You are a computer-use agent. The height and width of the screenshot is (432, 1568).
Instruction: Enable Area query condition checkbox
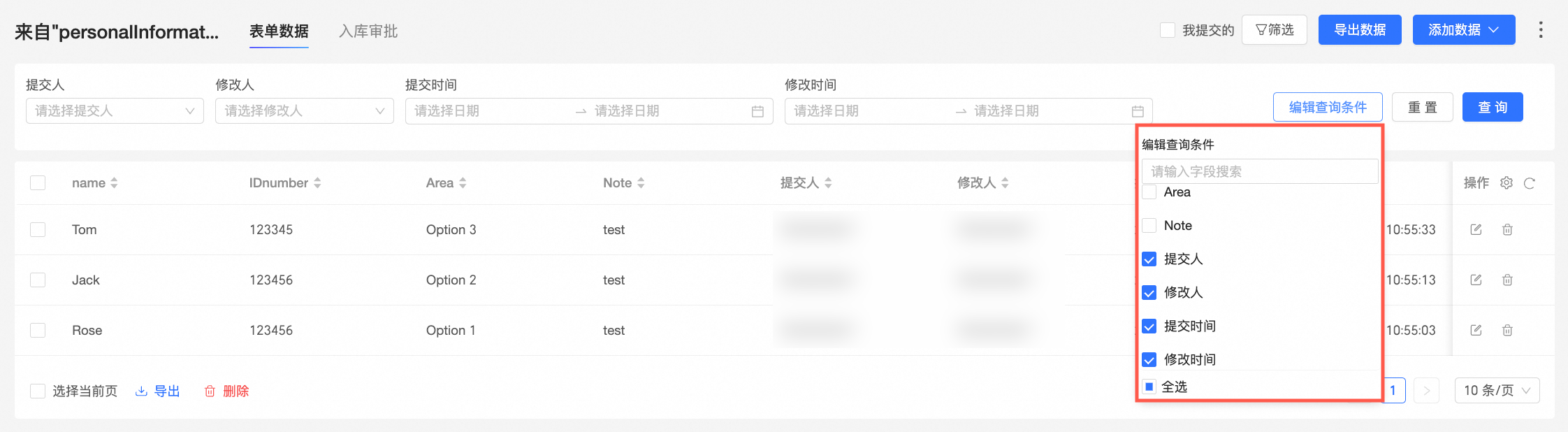coord(1149,192)
